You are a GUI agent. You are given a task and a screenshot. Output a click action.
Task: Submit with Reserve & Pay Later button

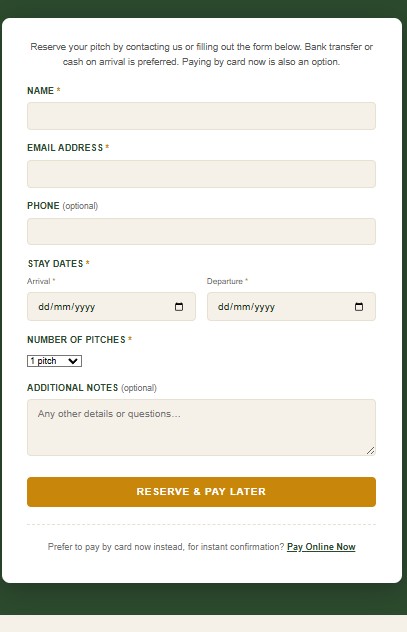point(201,492)
